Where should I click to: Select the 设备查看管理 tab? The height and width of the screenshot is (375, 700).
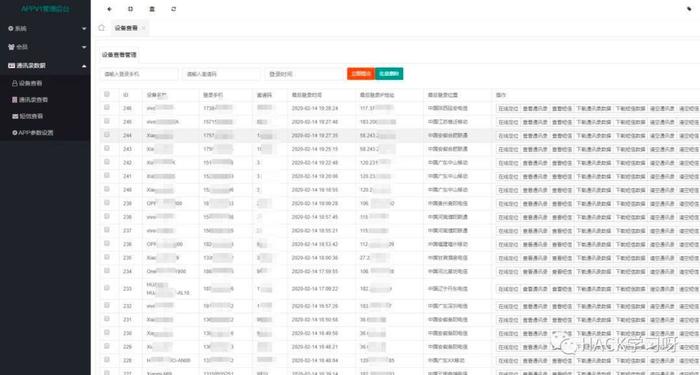pyautogui.click(x=119, y=55)
